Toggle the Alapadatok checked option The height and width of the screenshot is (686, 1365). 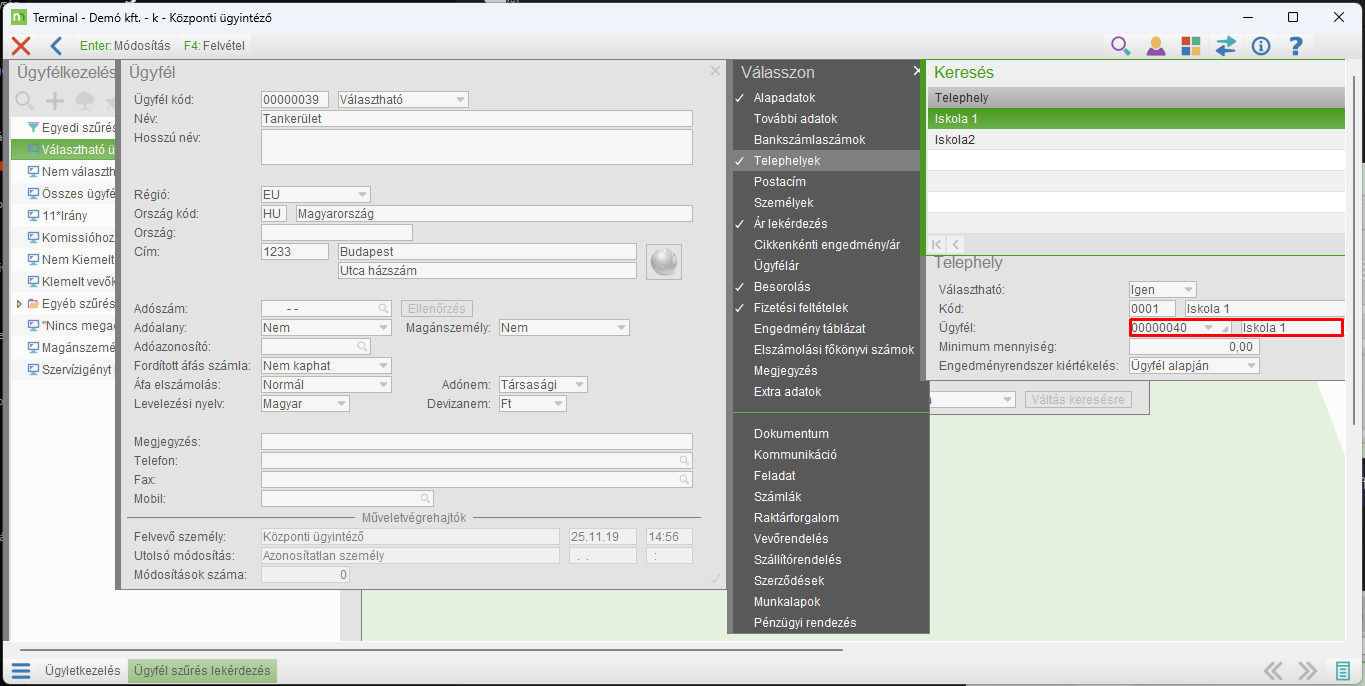pyautogui.click(x=784, y=98)
